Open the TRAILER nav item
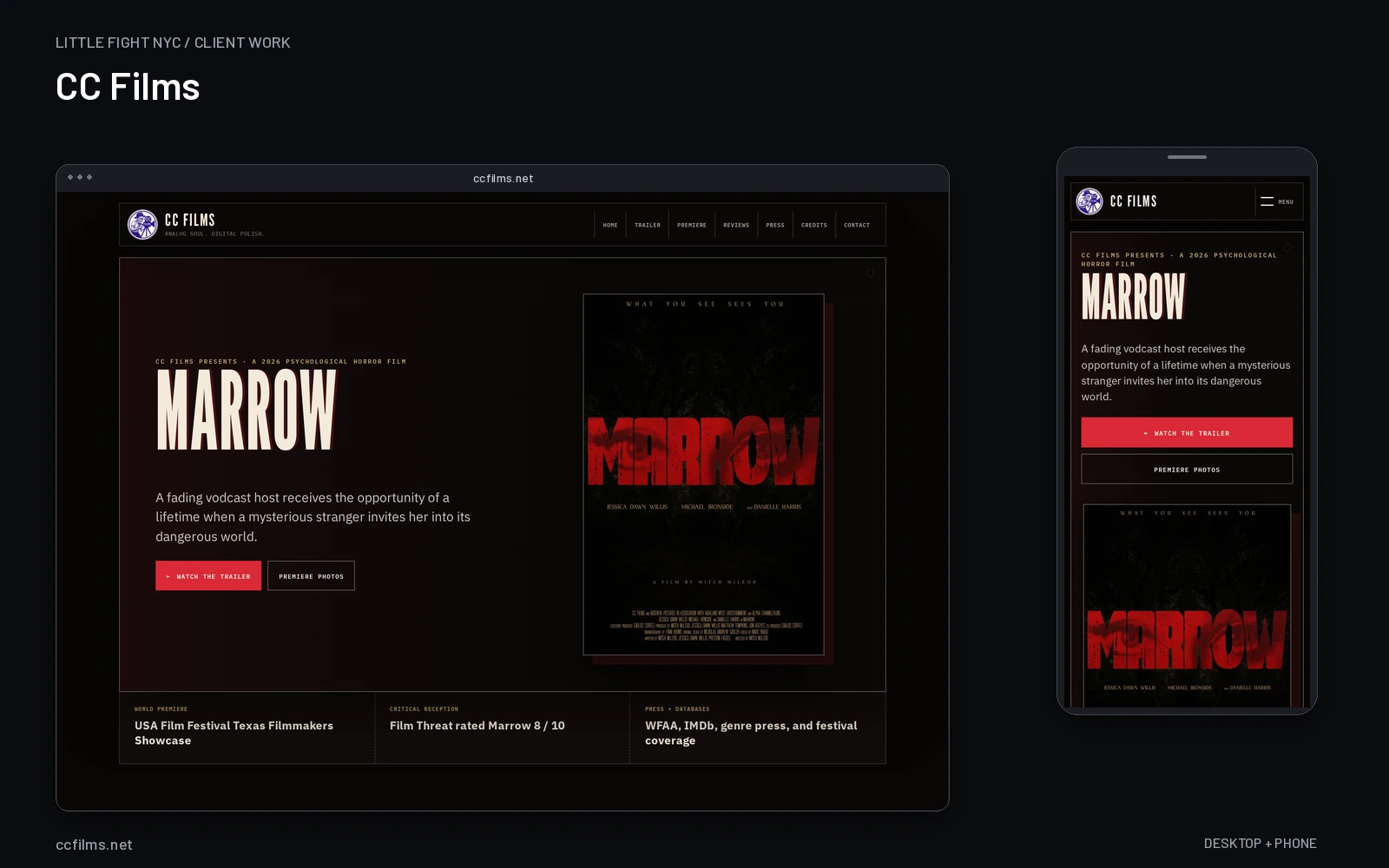Viewport: 1389px width, 868px height. [648, 225]
